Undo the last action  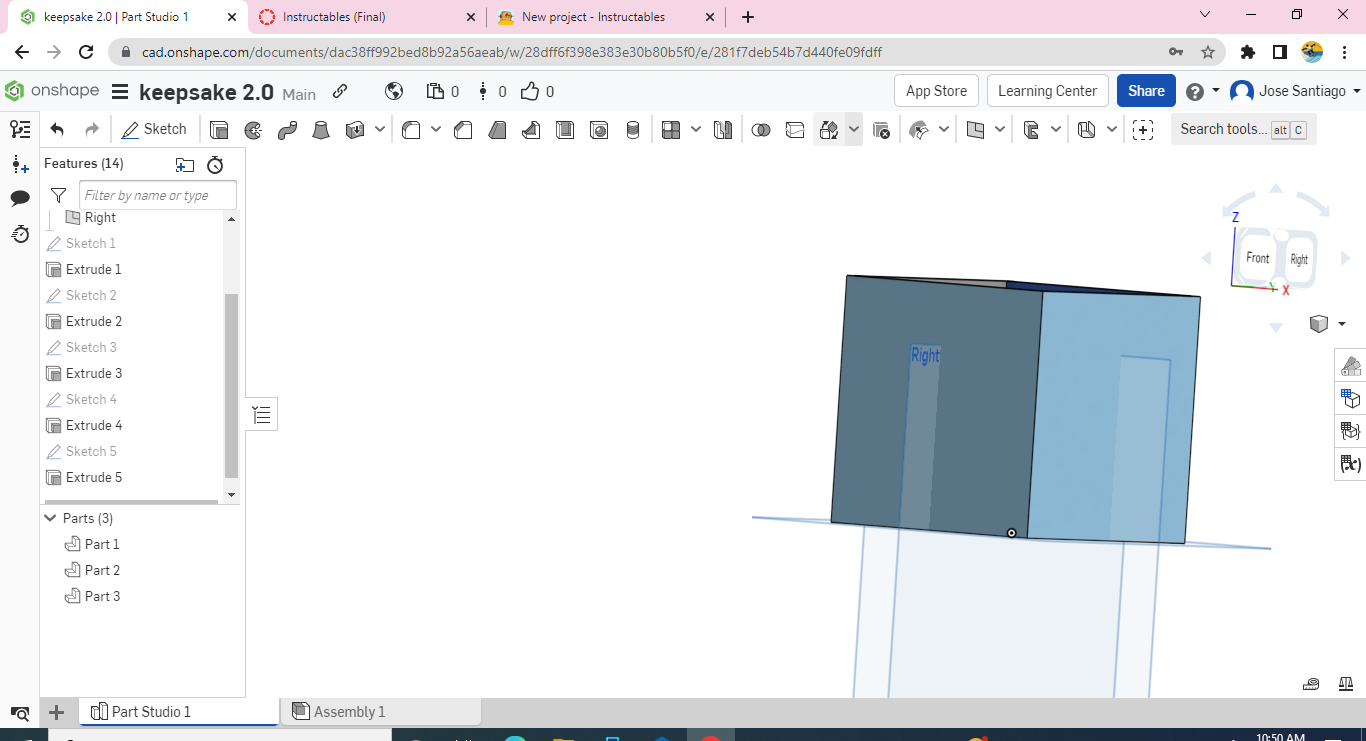pos(57,129)
